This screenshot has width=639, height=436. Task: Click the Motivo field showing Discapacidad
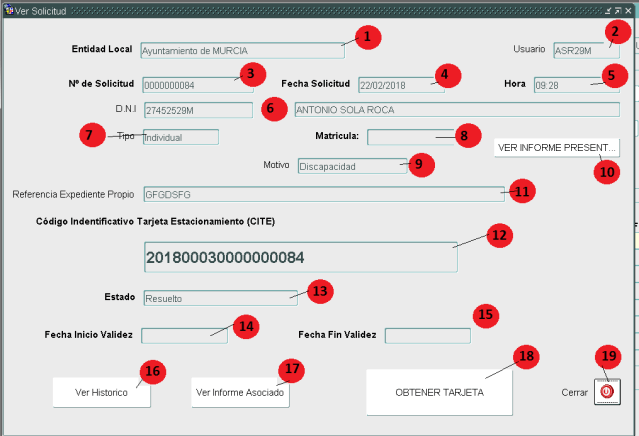point(350,166)
